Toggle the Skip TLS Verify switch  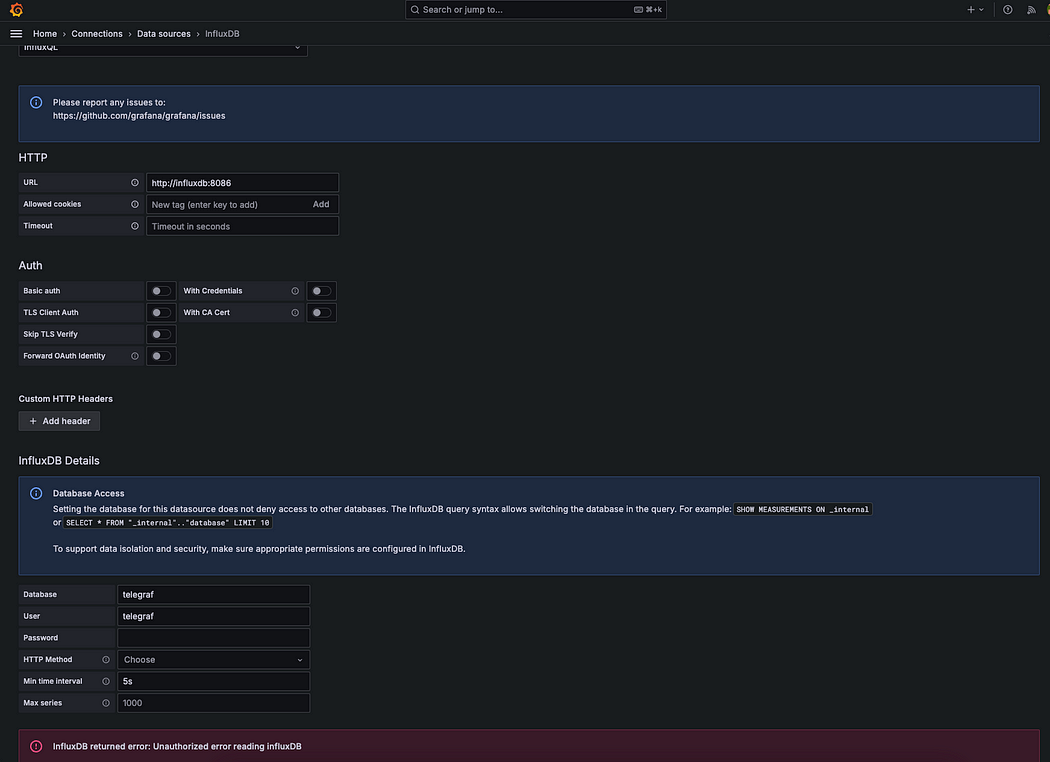161,334
